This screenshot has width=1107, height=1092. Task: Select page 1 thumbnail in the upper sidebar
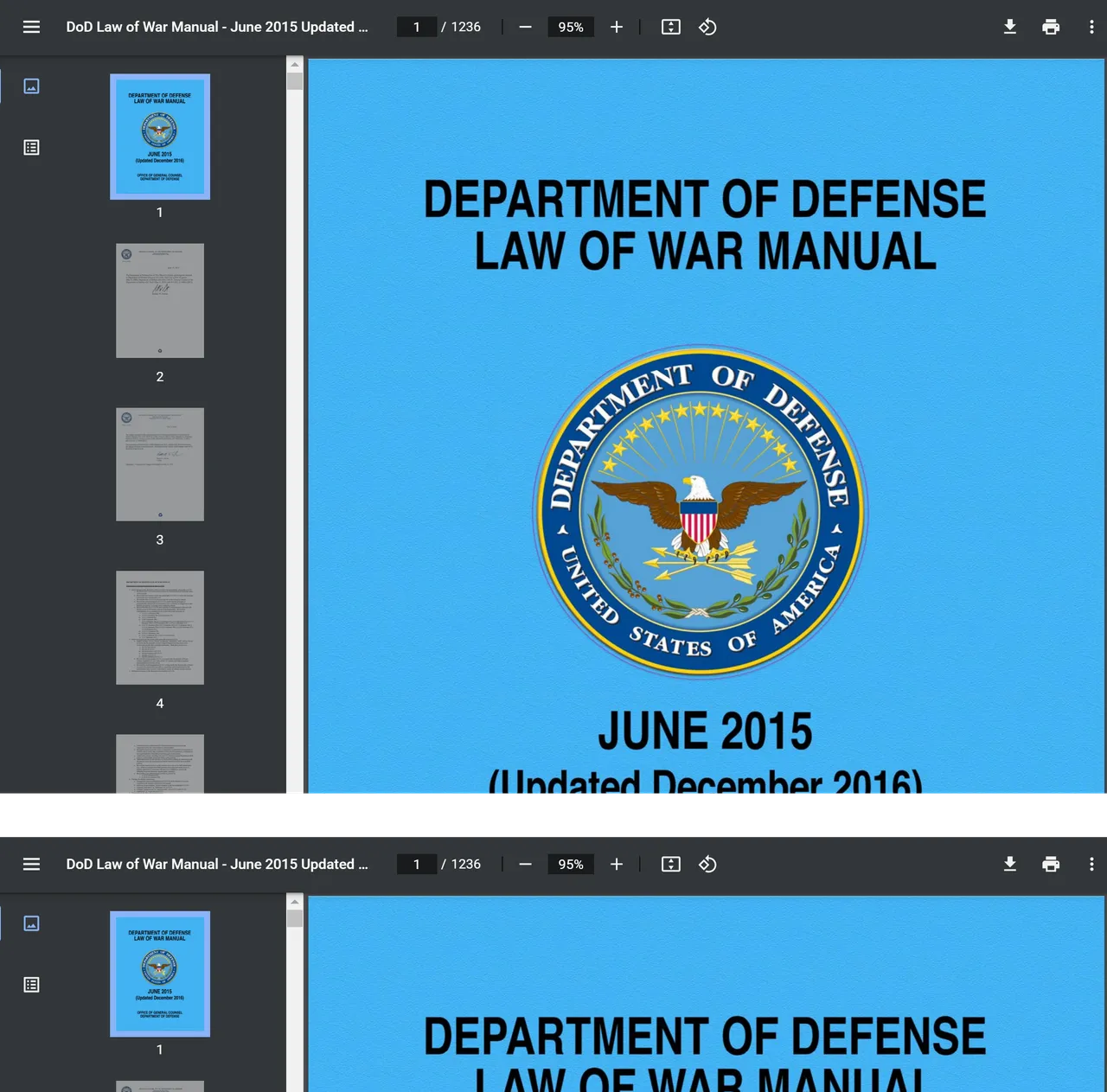point(160,137)
